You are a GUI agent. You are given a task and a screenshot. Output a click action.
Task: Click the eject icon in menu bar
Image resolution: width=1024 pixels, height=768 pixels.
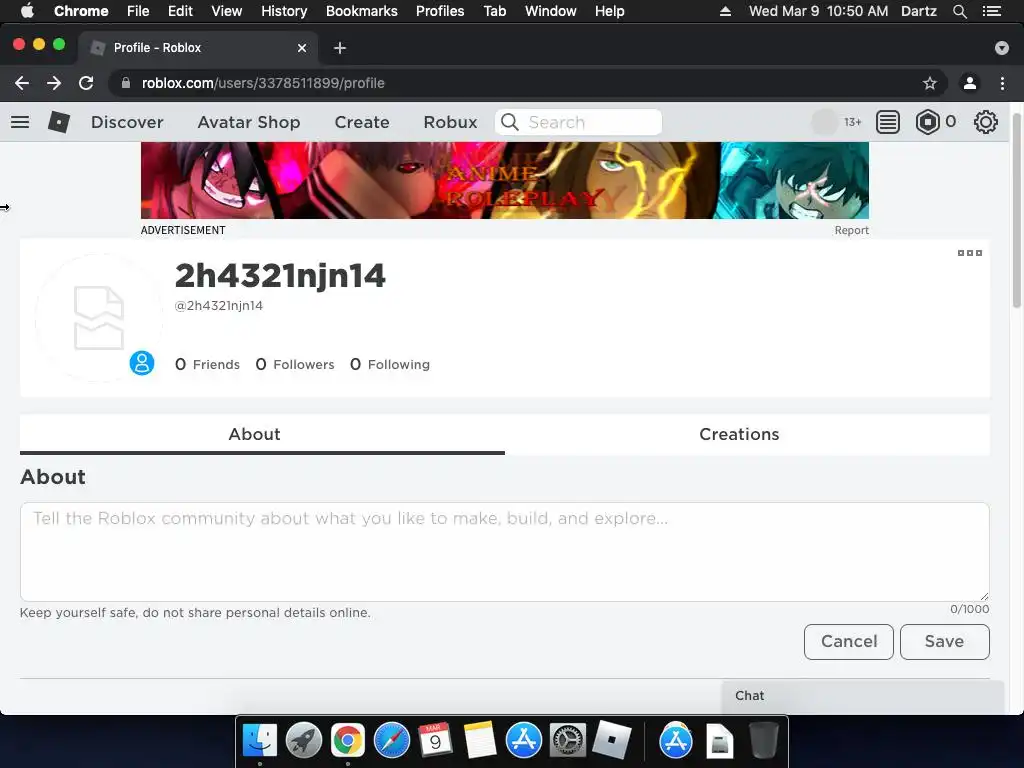tap(725, 11)
